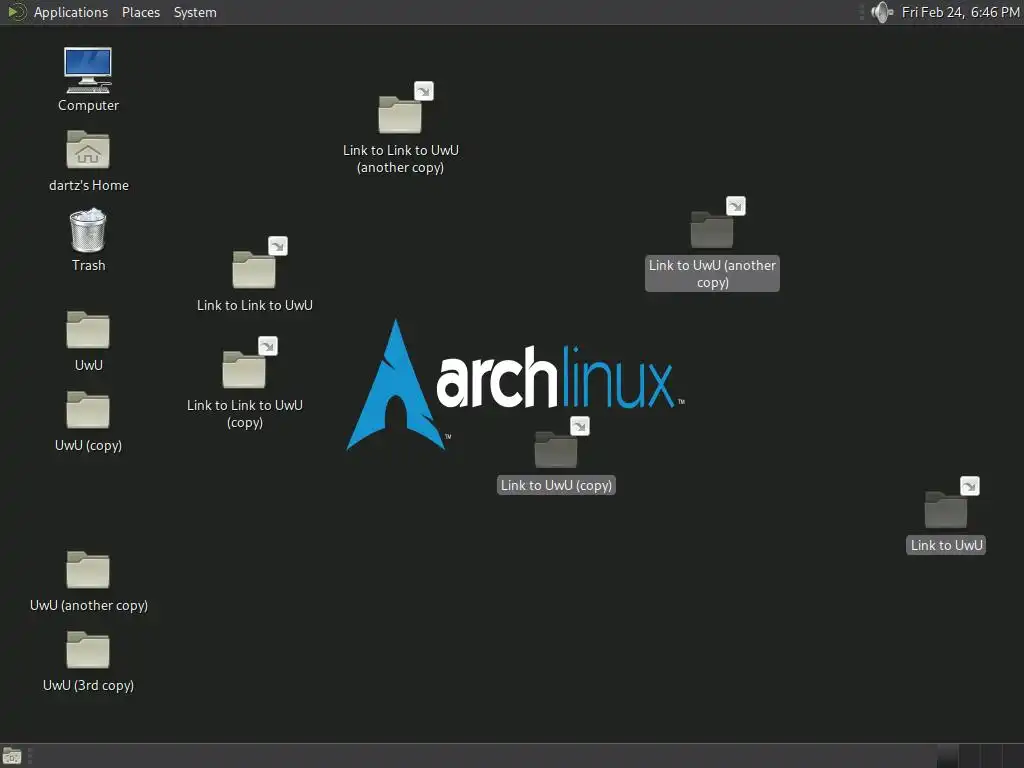The height and width of the screenshot is (768, 1024).
Task: Open the Places menu
Action: coord(141,12)
